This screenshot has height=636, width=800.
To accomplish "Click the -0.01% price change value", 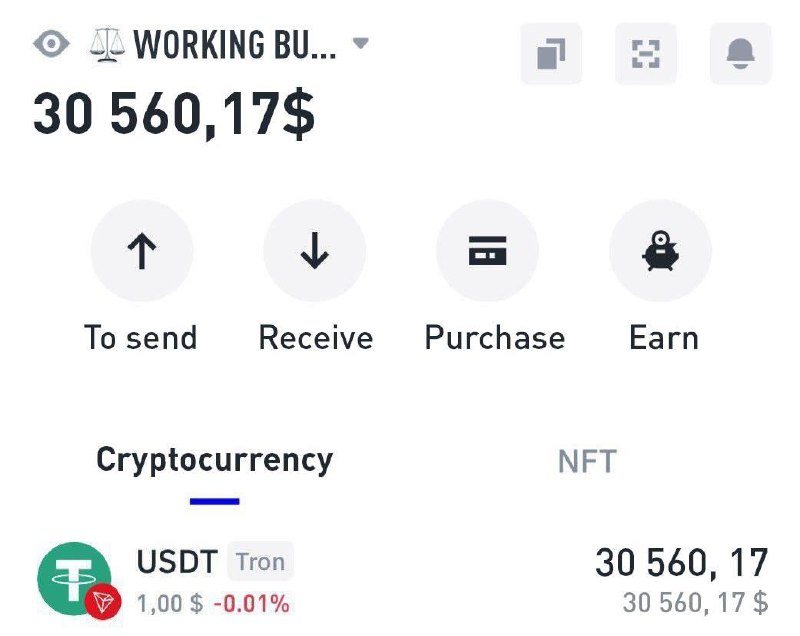I will coord(251,604).
